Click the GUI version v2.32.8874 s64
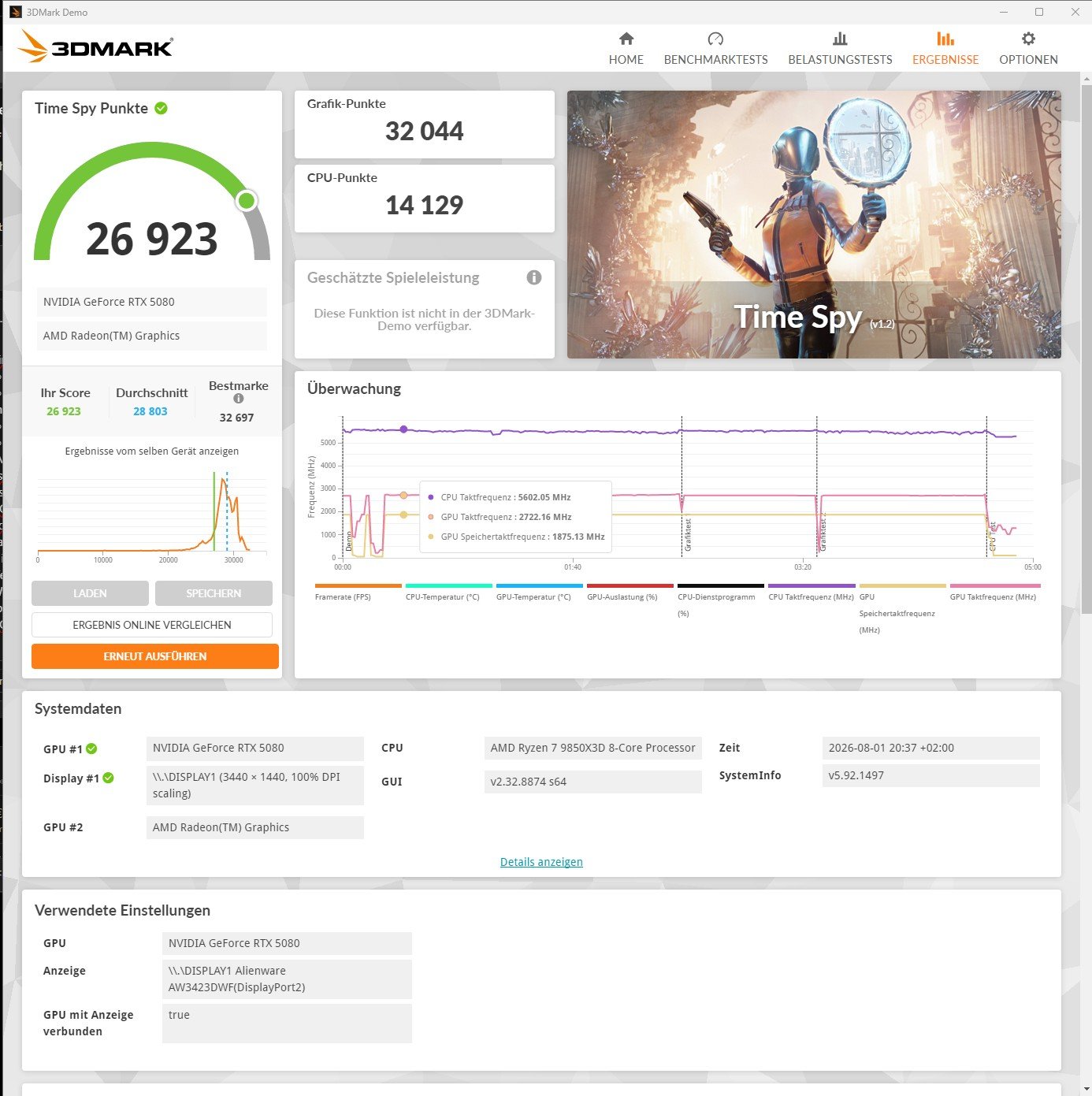This screenshot has width=1092, height=1096. point(592,782)
